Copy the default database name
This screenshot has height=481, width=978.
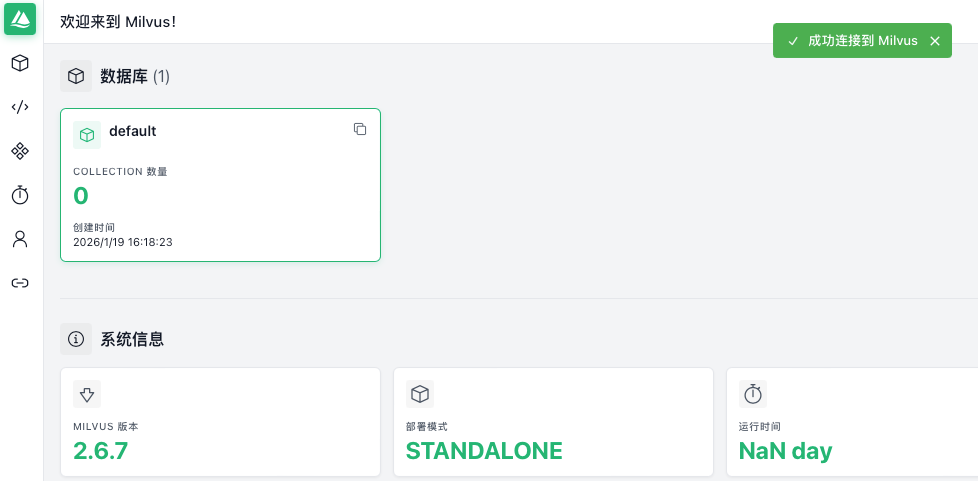360,129
